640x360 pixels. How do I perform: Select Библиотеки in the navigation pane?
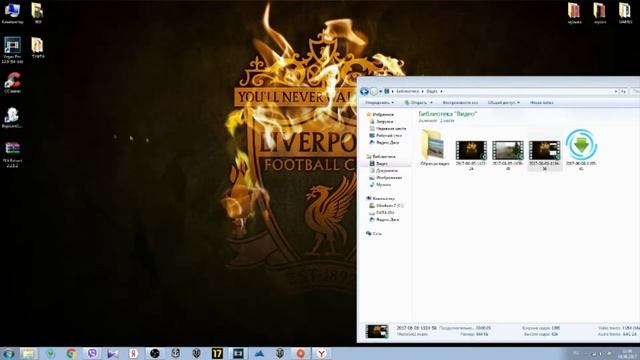point(380,156)
